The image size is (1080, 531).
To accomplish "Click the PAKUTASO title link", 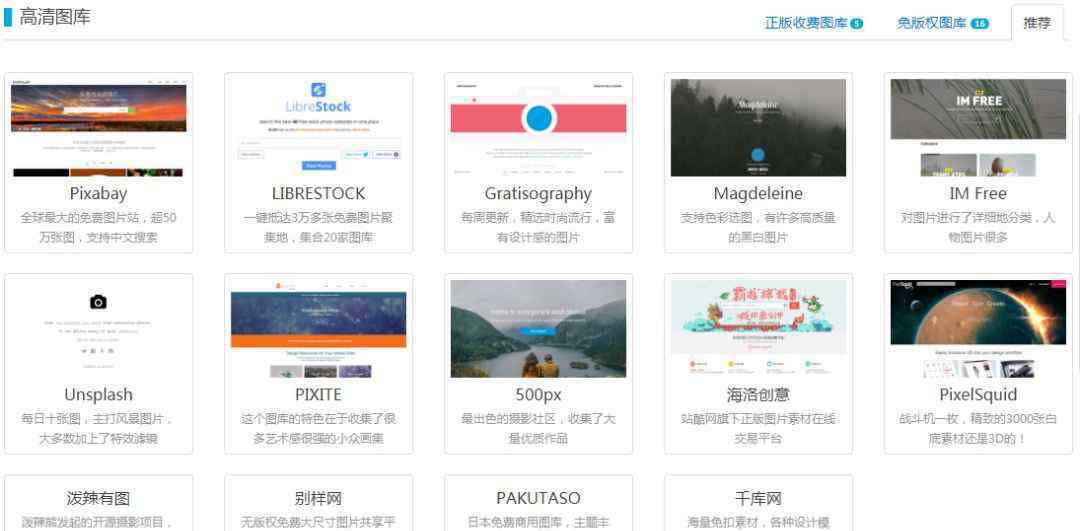I will [x=538, y=498].
